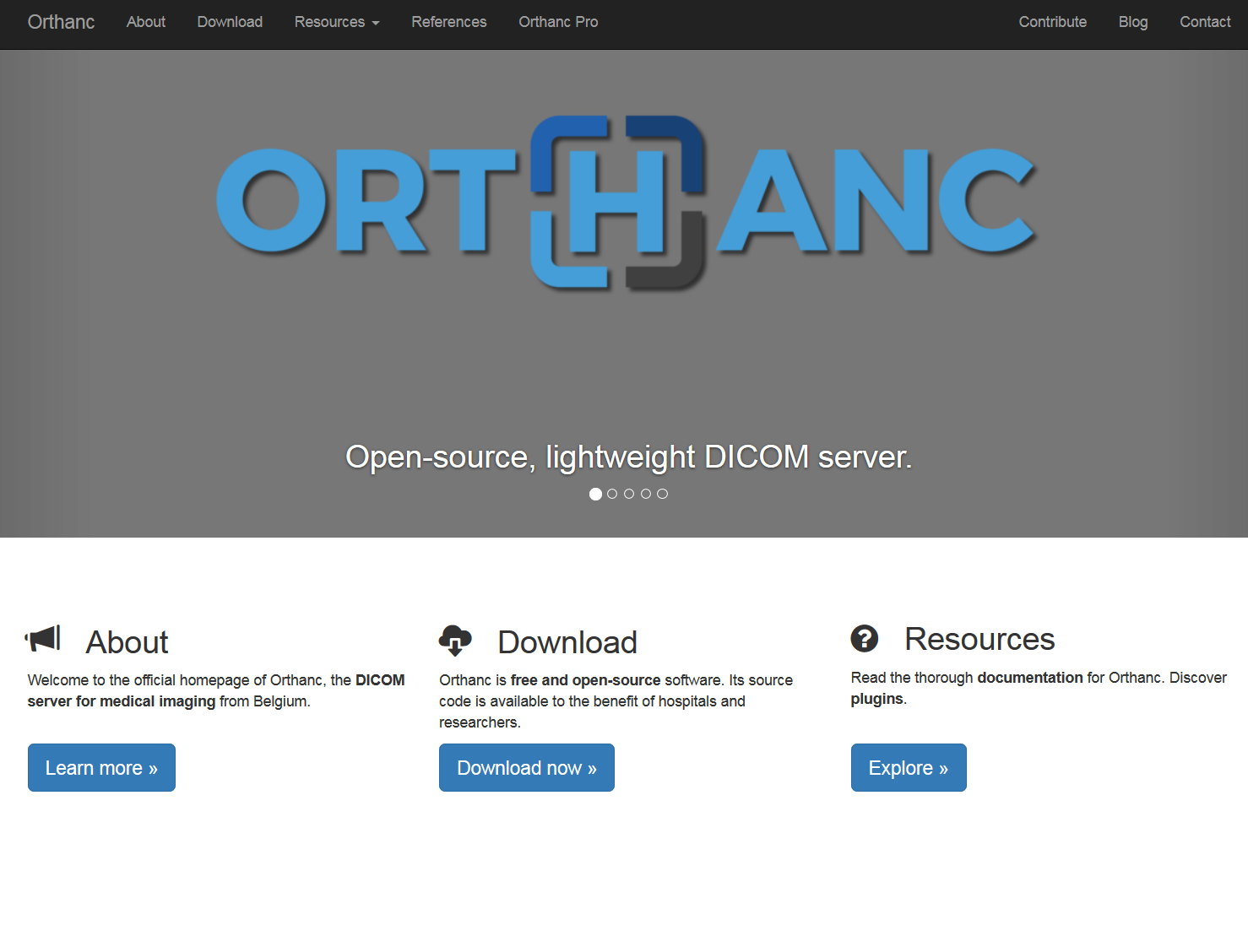Click the Orthanc brand link in navbar

click(61, 22)
